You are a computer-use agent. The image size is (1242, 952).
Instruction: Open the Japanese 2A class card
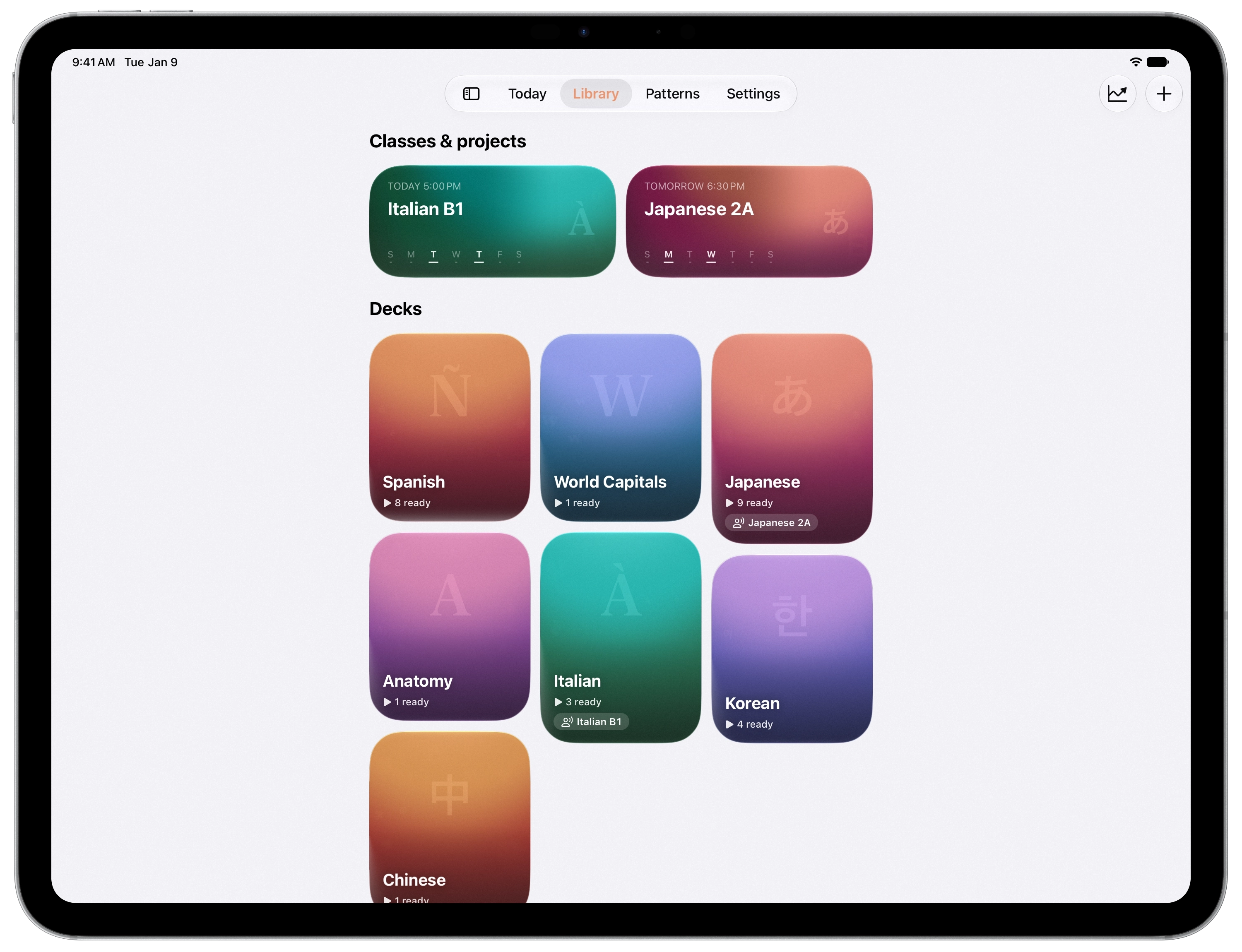click(749, 221)
